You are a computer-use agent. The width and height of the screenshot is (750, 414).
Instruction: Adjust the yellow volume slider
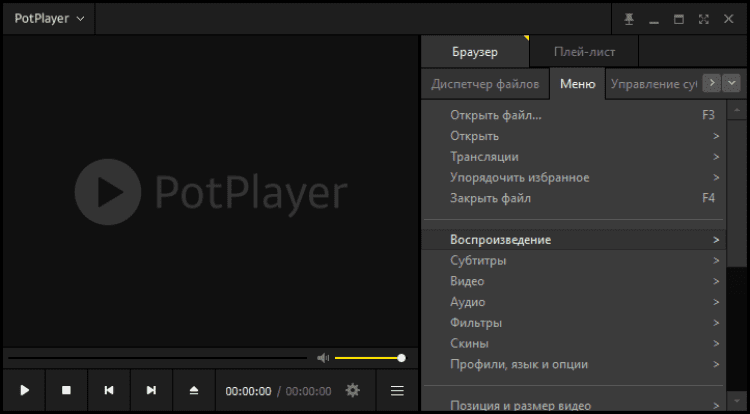coord(370,358)
